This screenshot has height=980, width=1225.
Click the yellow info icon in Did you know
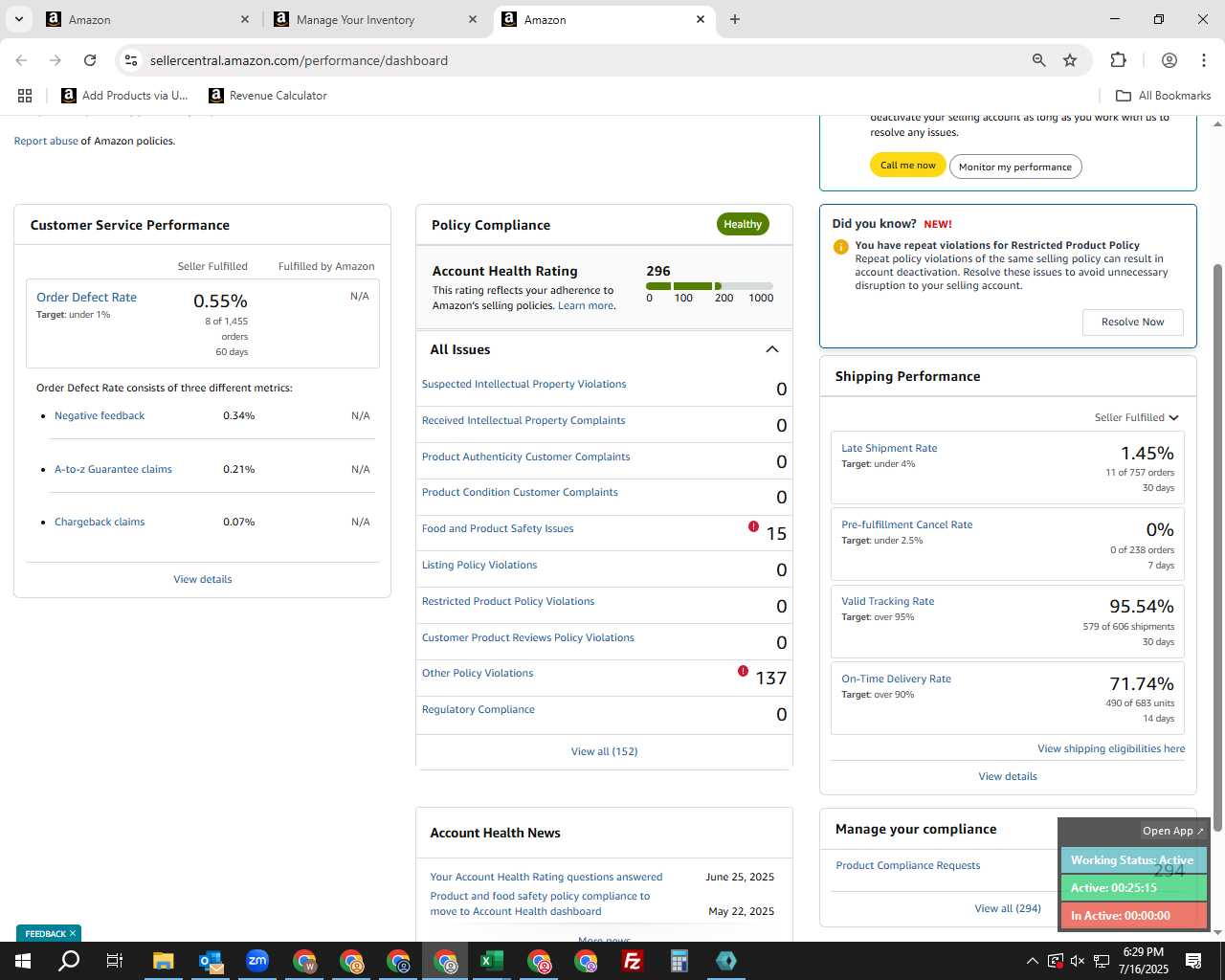841,247
